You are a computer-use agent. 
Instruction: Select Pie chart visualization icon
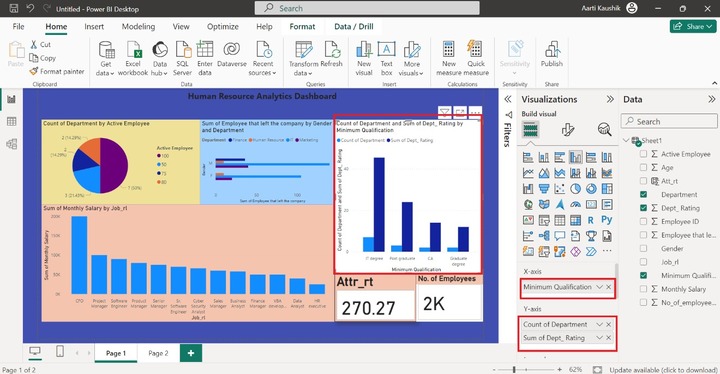coord(575,188)
